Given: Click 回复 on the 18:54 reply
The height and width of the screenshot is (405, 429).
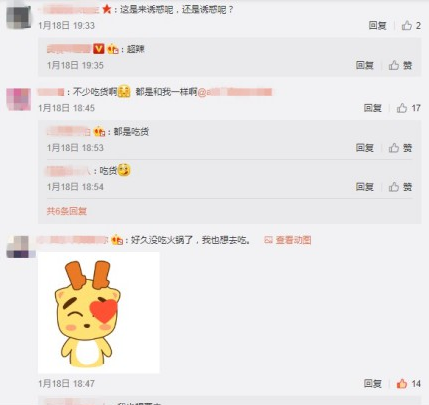Looking at the screenshot, I should tap(364, 187).
